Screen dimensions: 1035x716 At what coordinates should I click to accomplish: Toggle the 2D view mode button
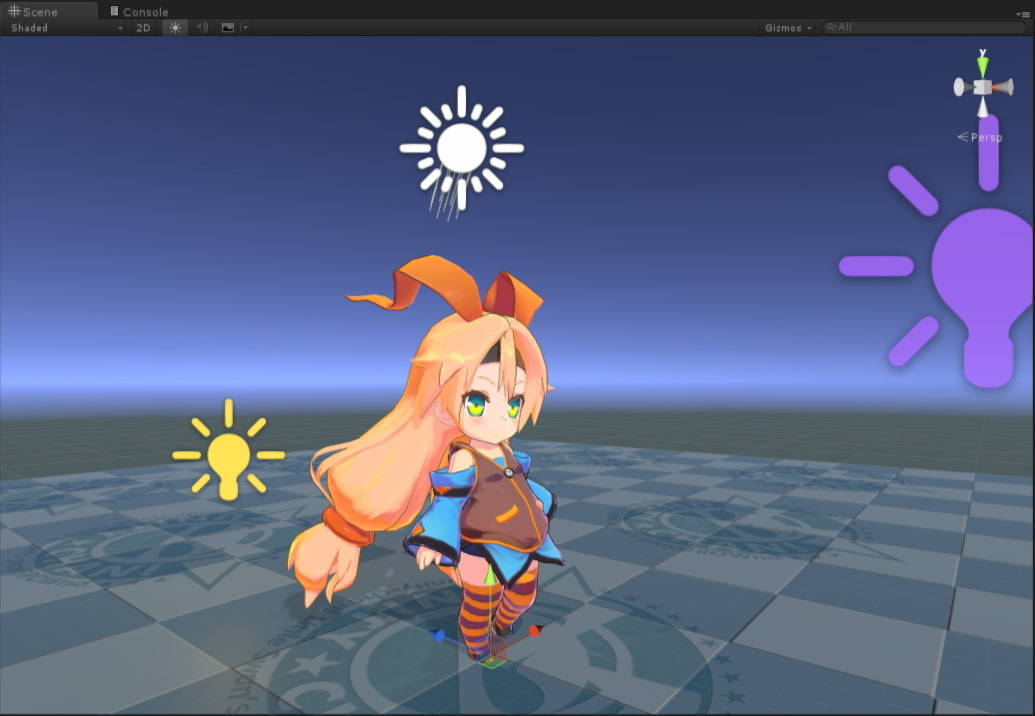pos(143,28)
